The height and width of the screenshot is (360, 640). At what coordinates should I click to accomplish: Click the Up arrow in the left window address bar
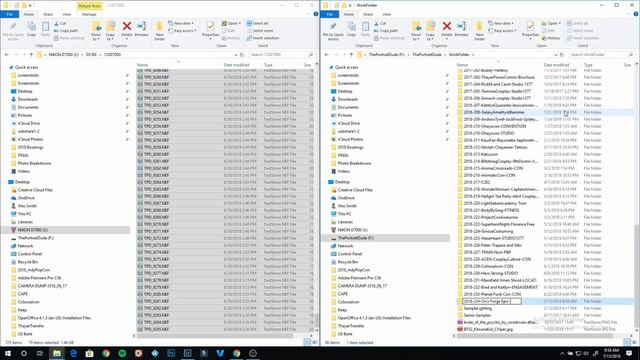coord(31,54)
